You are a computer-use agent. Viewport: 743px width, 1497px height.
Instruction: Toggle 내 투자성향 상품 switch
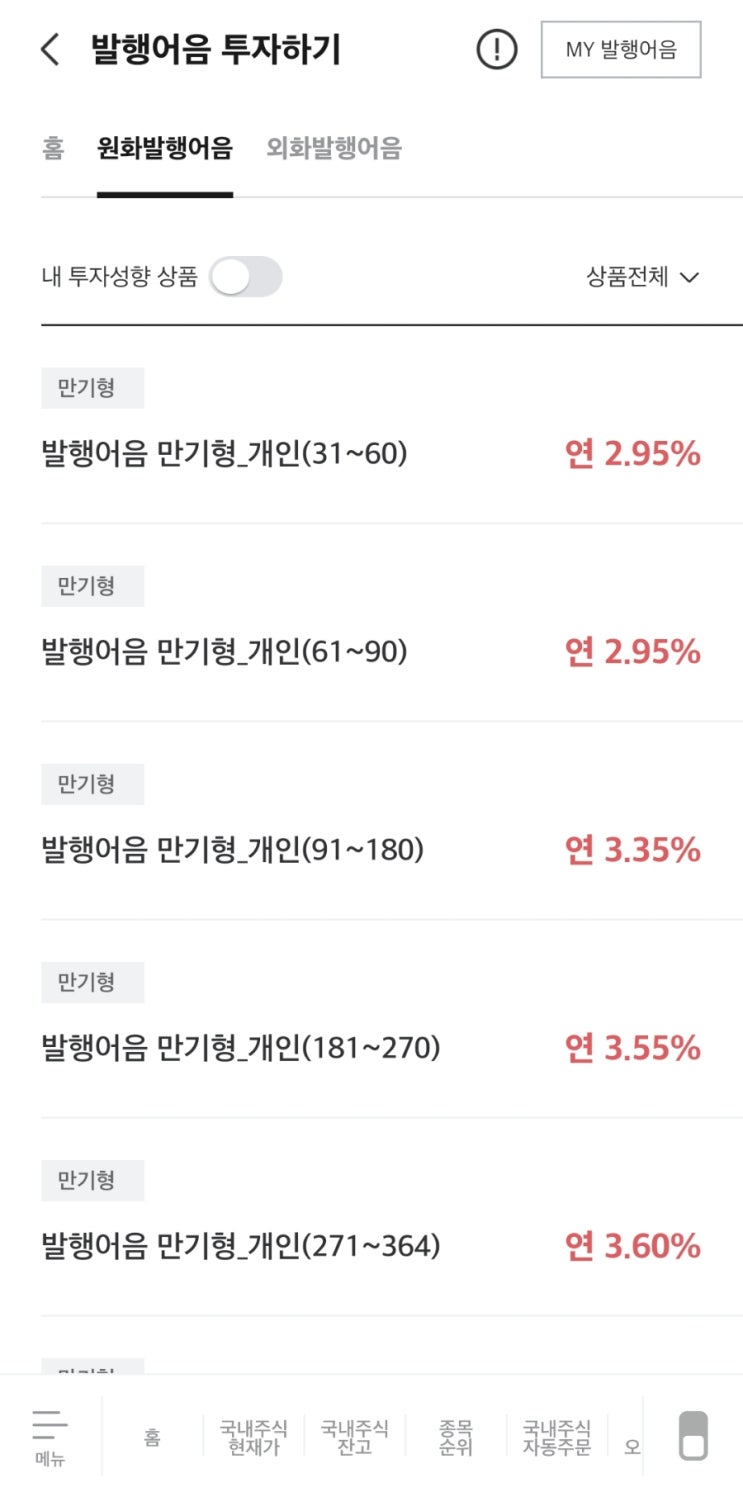246,277
